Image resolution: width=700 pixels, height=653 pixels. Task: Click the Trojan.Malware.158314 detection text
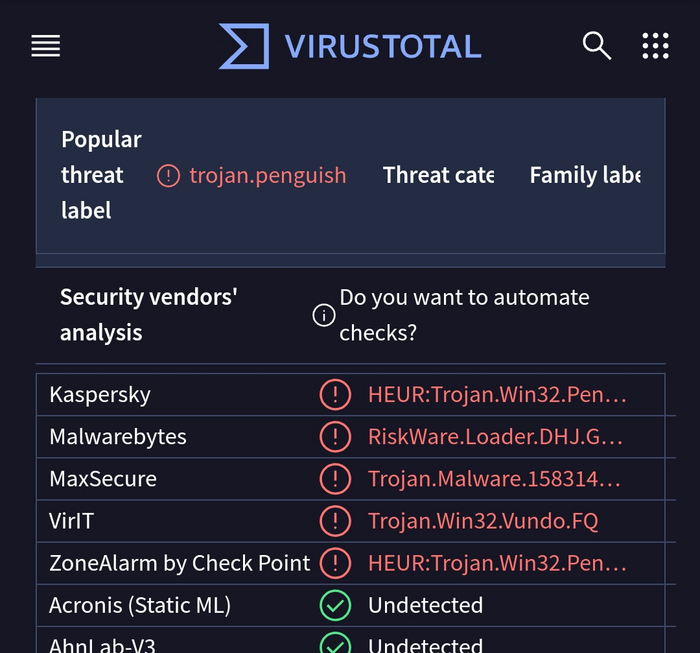click(494, 479)
